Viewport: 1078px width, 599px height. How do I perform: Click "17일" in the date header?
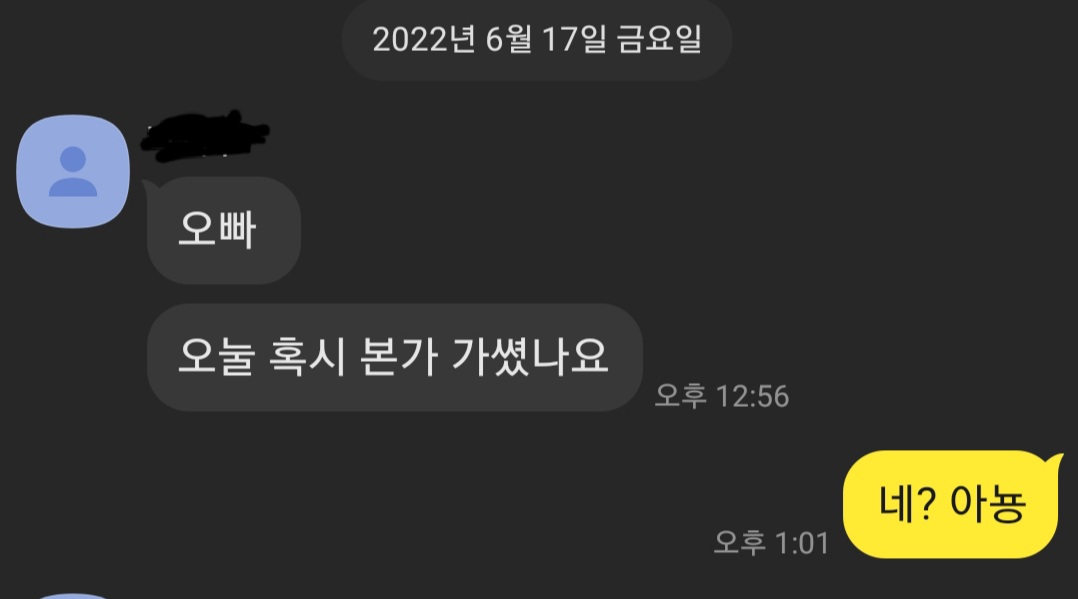pos(574,39)
